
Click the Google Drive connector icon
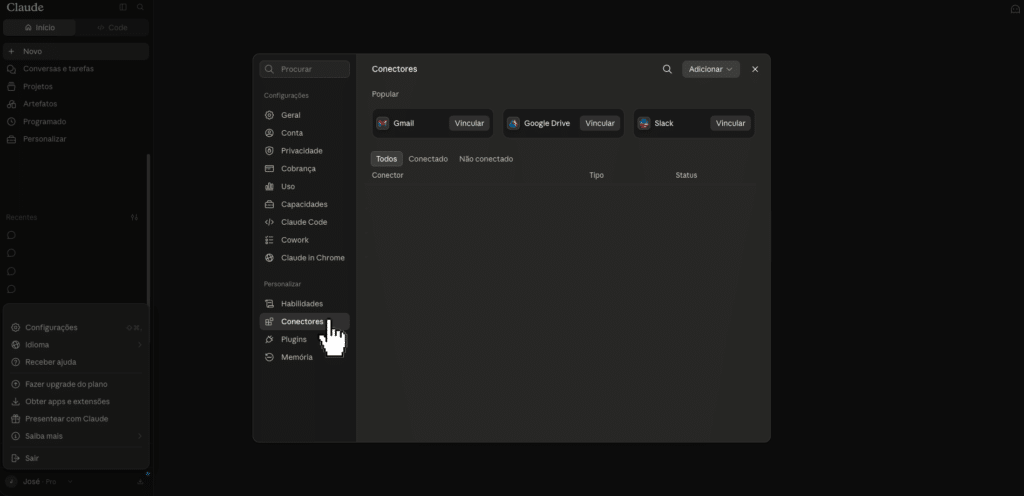pos(513,123)
